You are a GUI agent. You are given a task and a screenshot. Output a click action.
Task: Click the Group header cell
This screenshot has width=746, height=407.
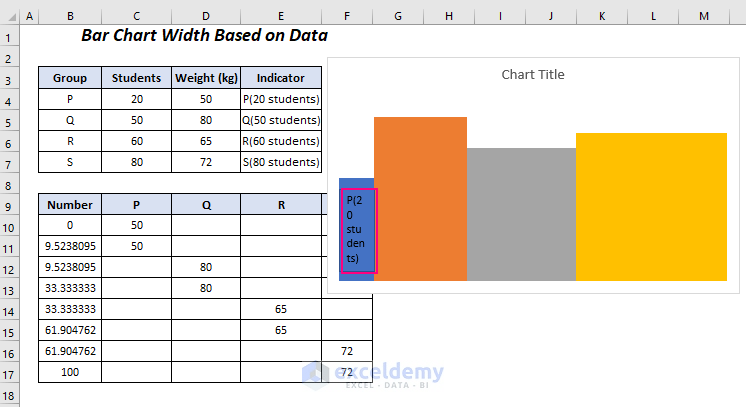coord(70,78)
